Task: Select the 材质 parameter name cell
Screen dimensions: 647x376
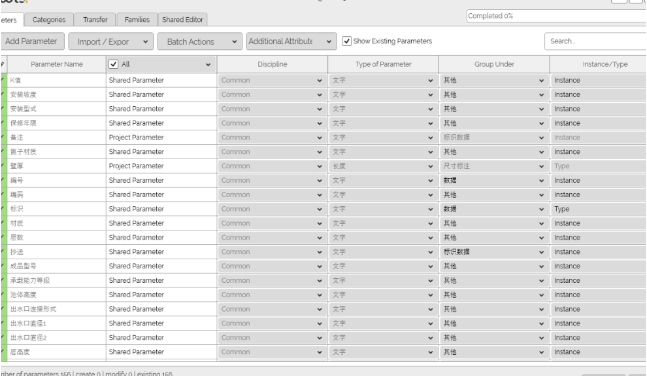Action: click(57, 223)
